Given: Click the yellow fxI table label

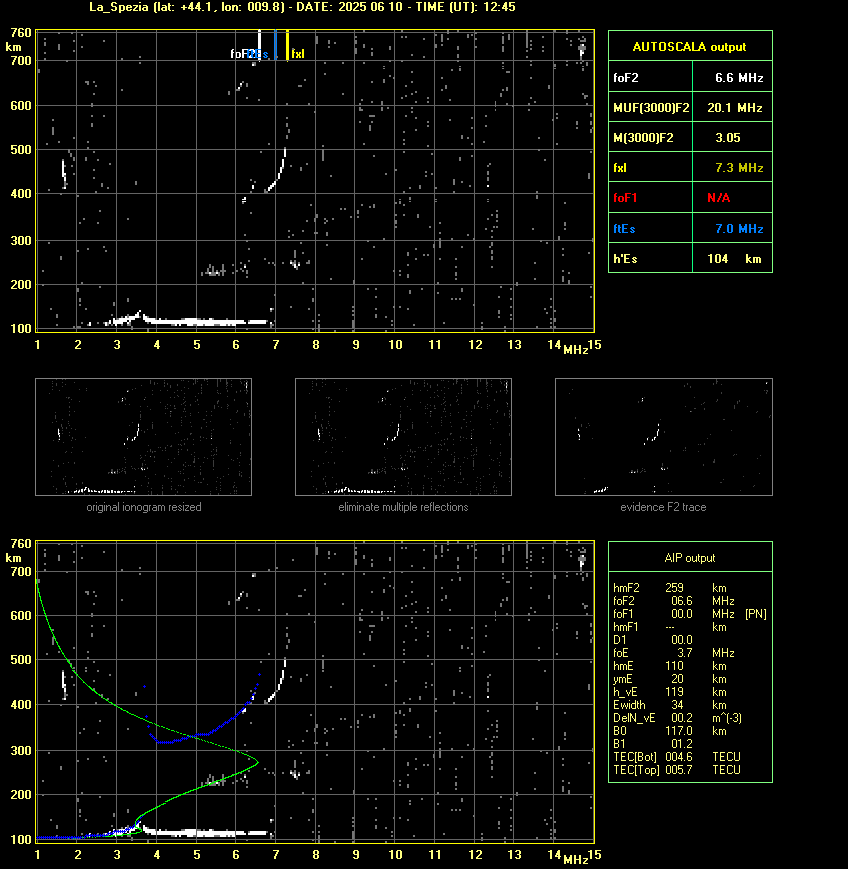Looking at the screenshot, I should pos(620,167).
